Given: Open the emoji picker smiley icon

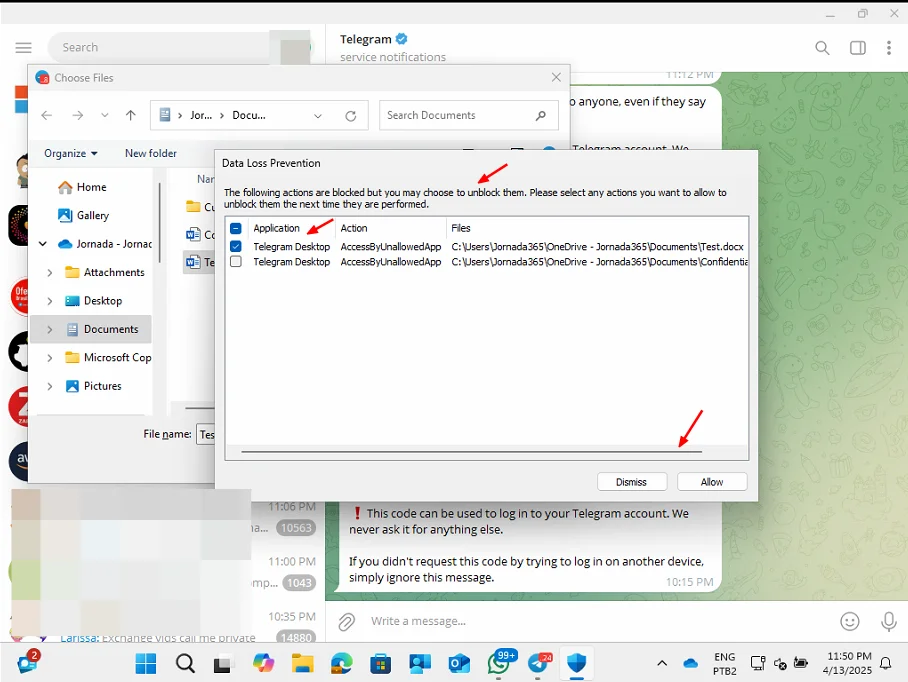Looking at the screenshot, I should click(x=850, y=621).
